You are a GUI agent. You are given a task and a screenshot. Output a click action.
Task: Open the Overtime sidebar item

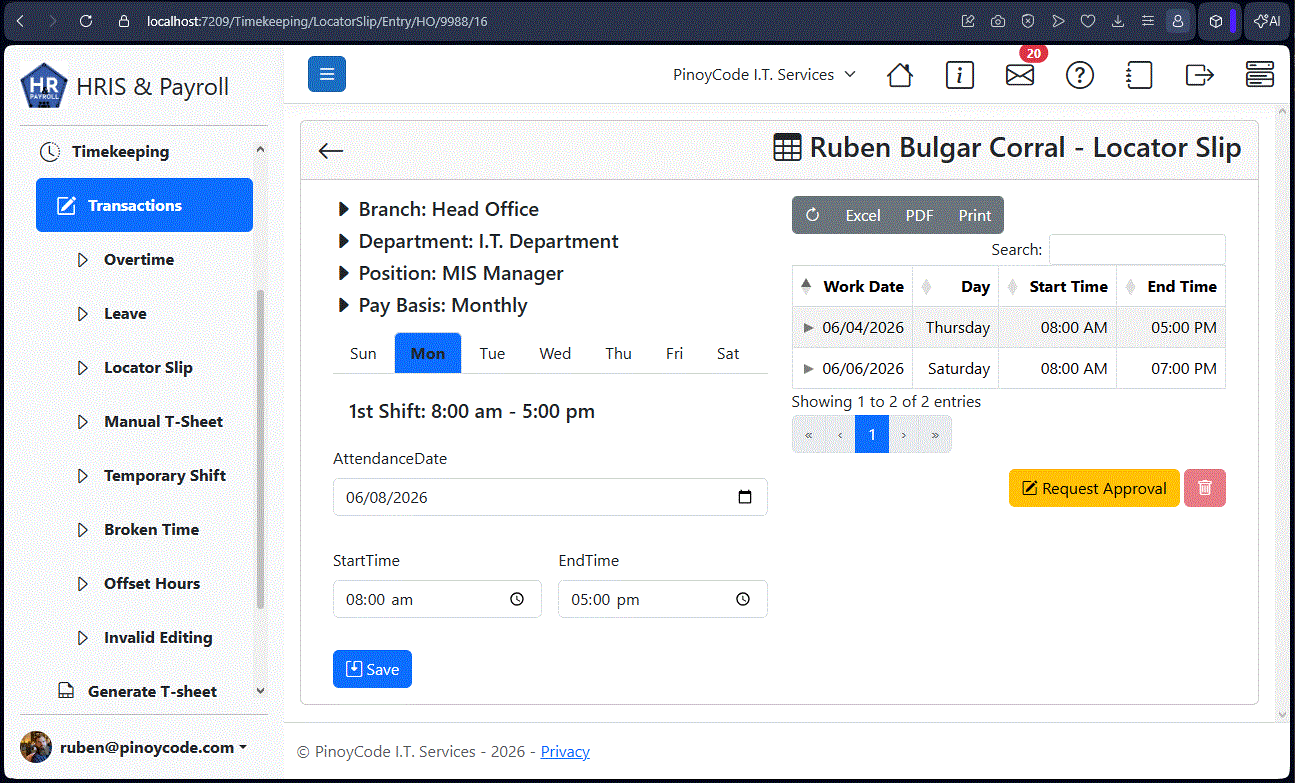(139, 259)
